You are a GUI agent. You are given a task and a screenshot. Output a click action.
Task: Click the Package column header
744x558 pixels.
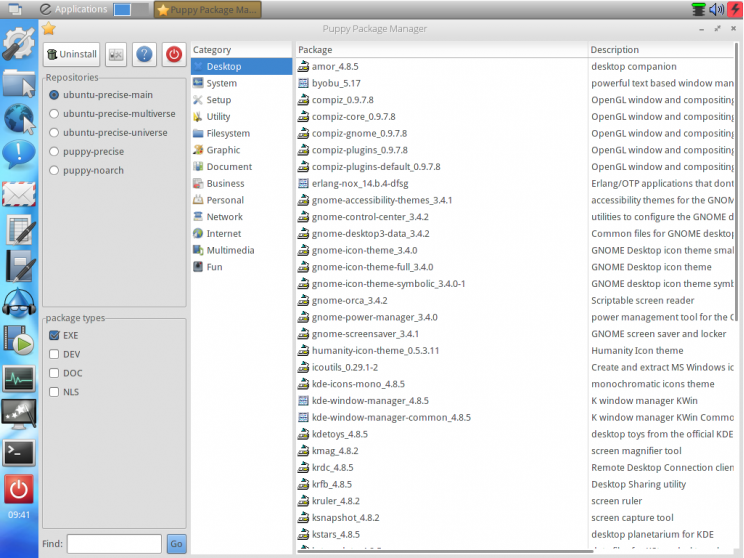[441, 50]
